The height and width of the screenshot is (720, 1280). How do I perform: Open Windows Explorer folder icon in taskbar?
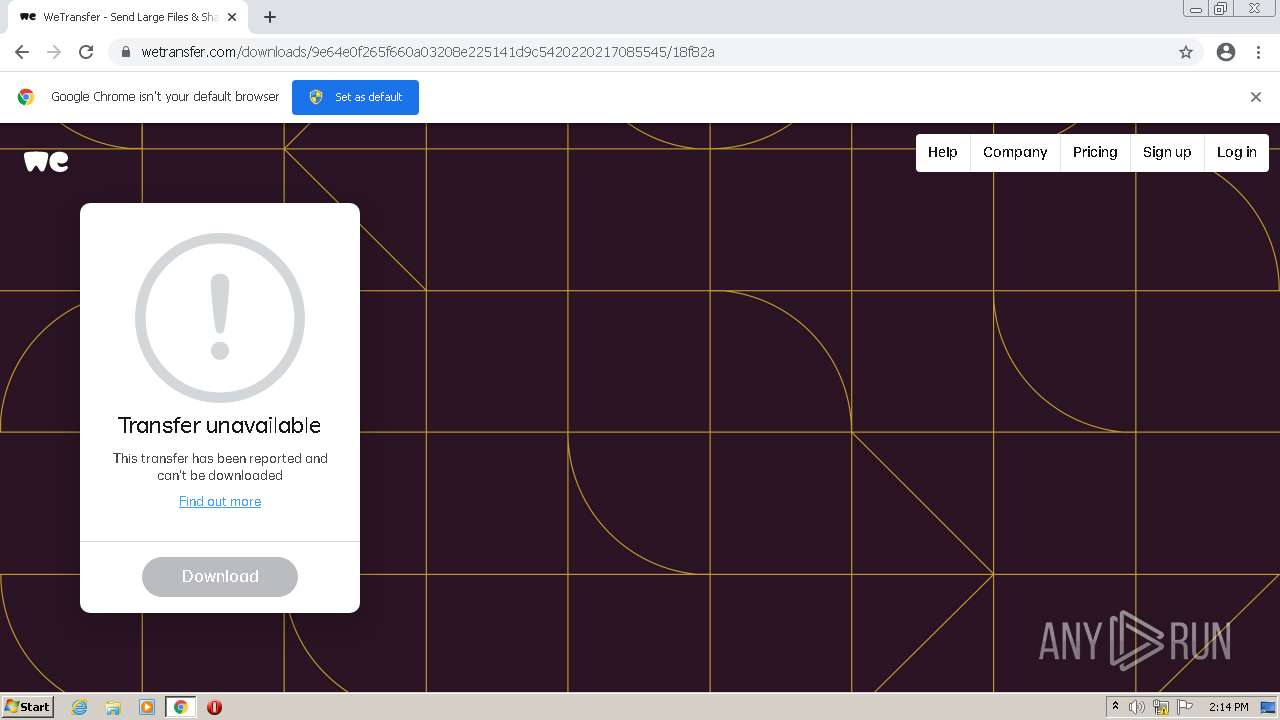pos(113,707)
